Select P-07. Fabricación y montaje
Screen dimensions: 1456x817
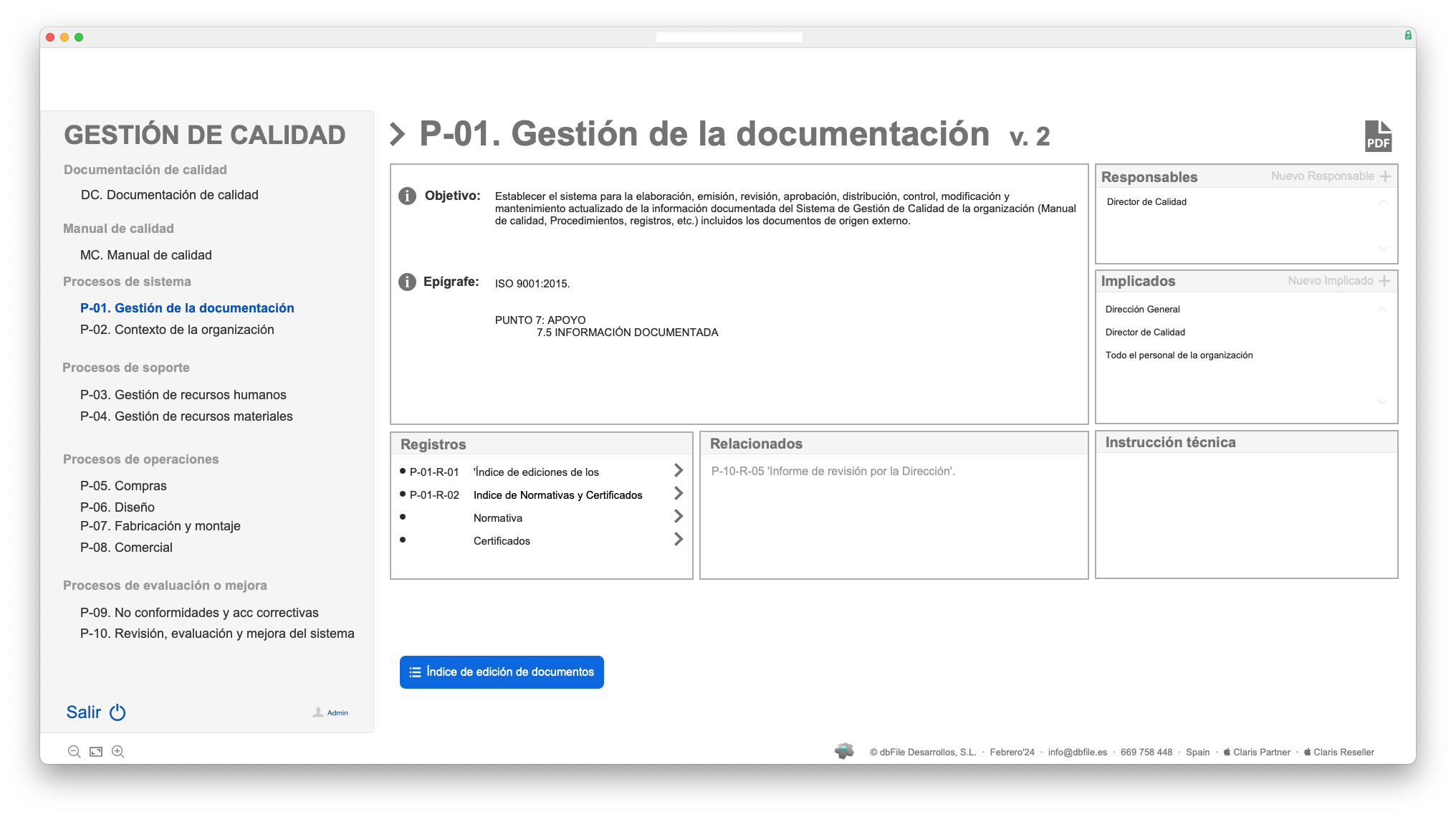coord(161,526)
